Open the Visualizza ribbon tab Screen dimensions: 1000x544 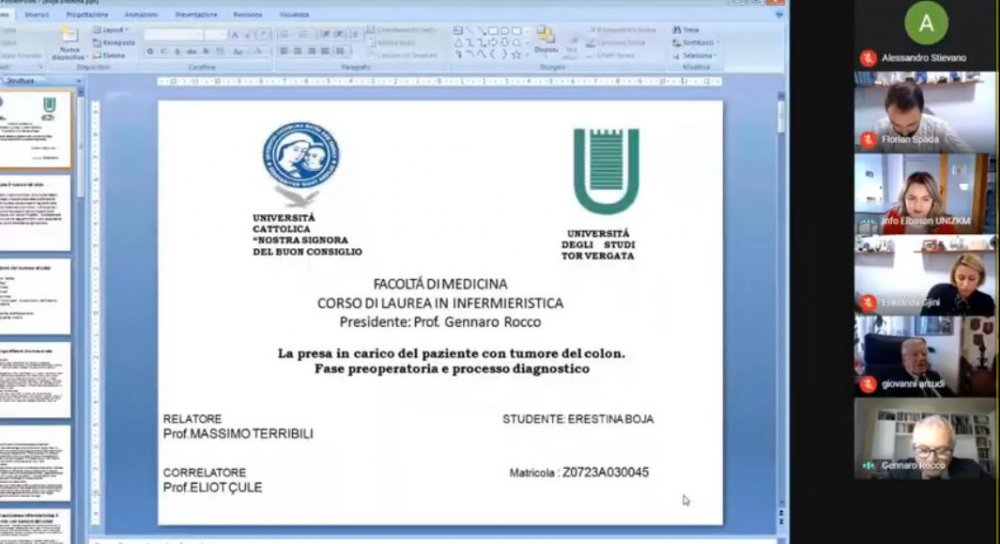[294, 14]
